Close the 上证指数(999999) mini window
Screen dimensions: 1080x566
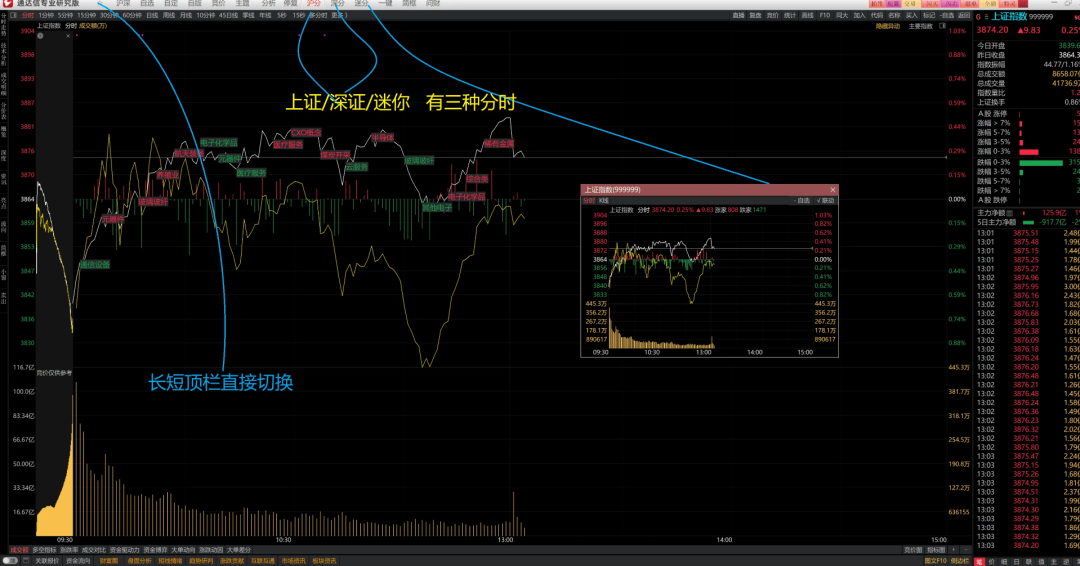[833, 189]
